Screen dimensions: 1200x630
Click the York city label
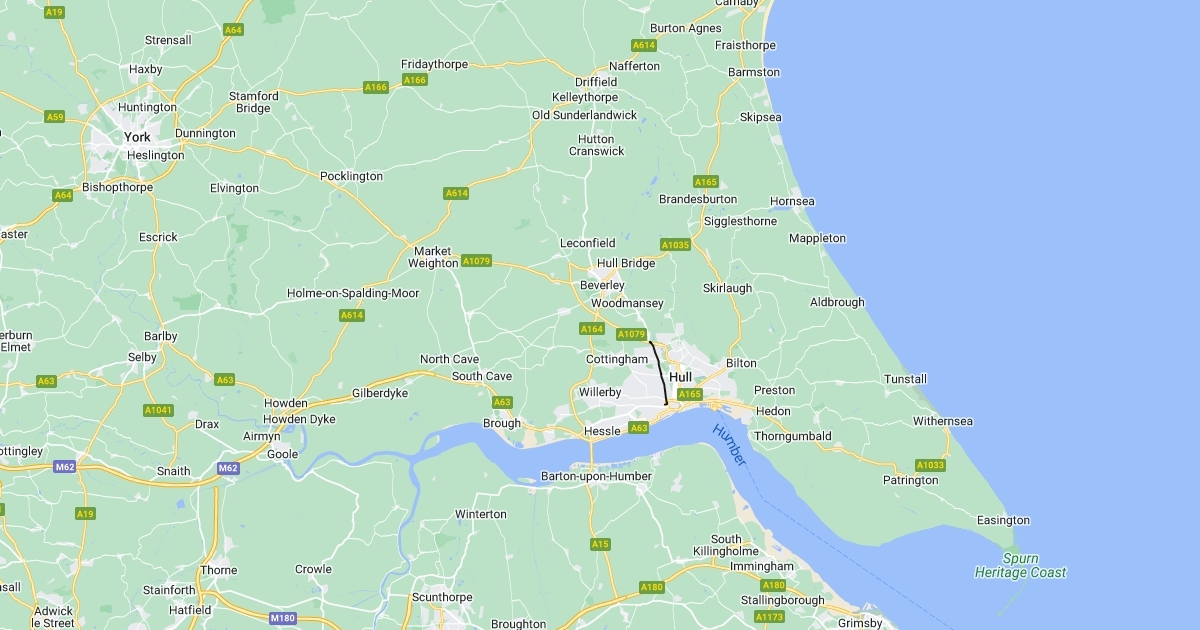[137, 137]
